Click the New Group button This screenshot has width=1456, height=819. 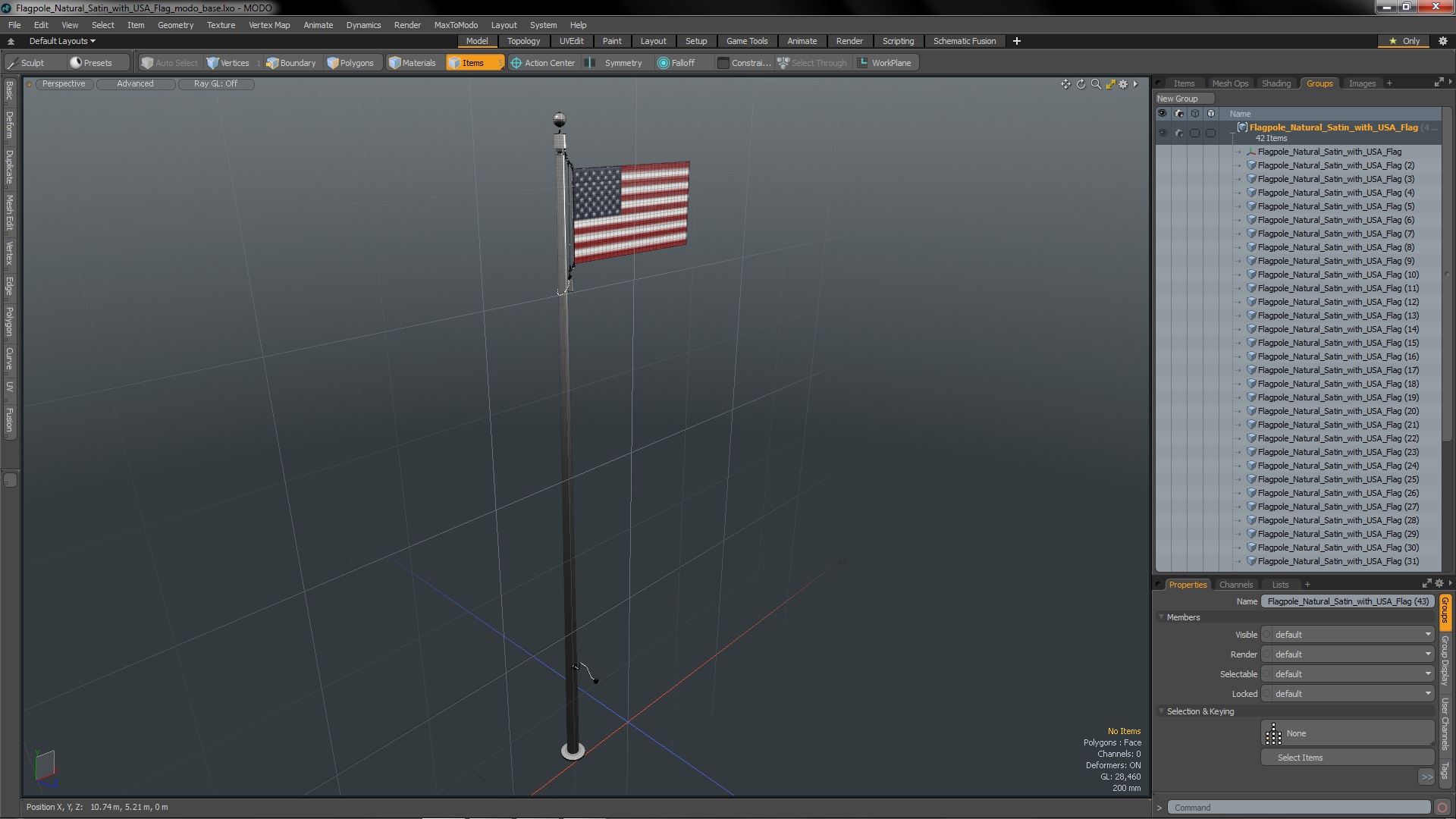[1184, 99]
